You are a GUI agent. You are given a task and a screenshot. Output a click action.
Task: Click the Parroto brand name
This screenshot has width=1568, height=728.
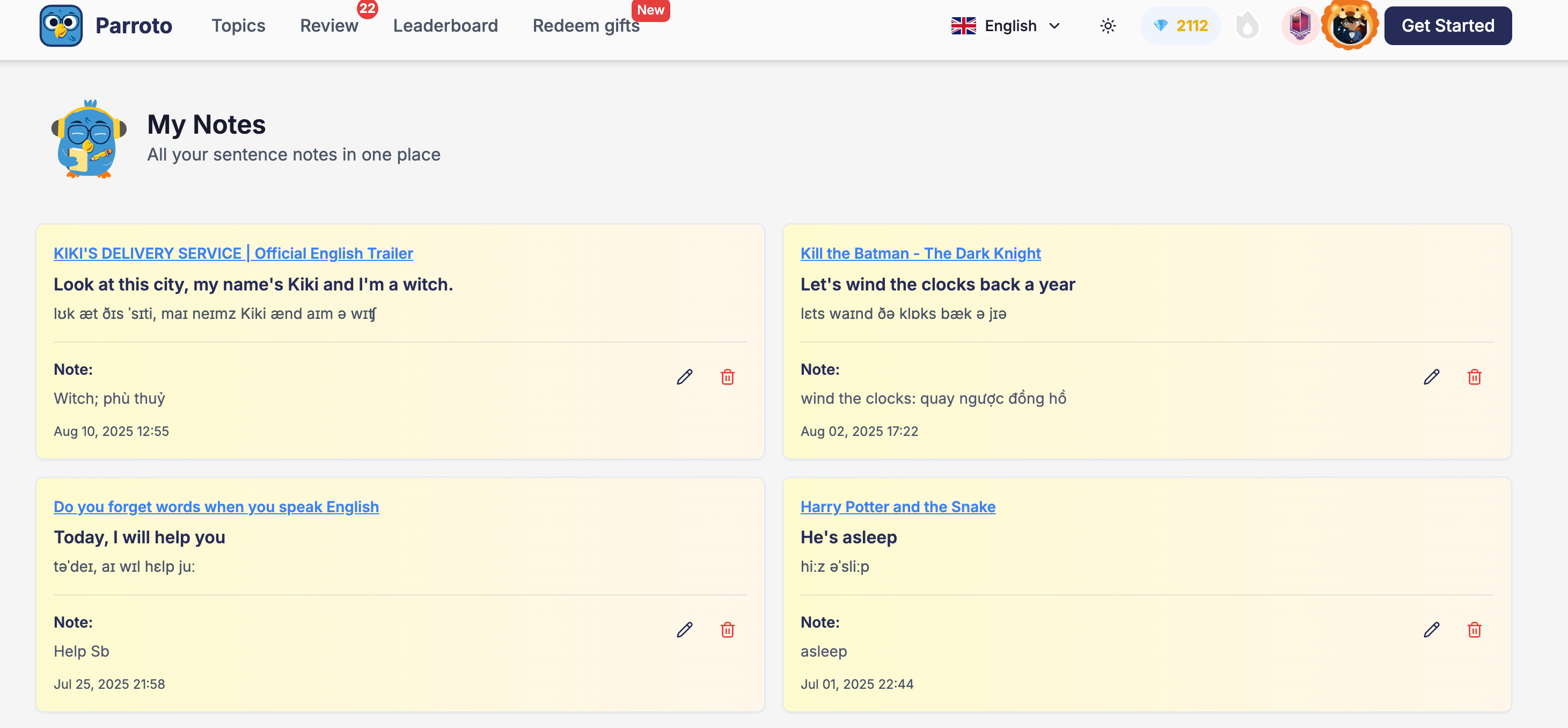click(134, 26)
